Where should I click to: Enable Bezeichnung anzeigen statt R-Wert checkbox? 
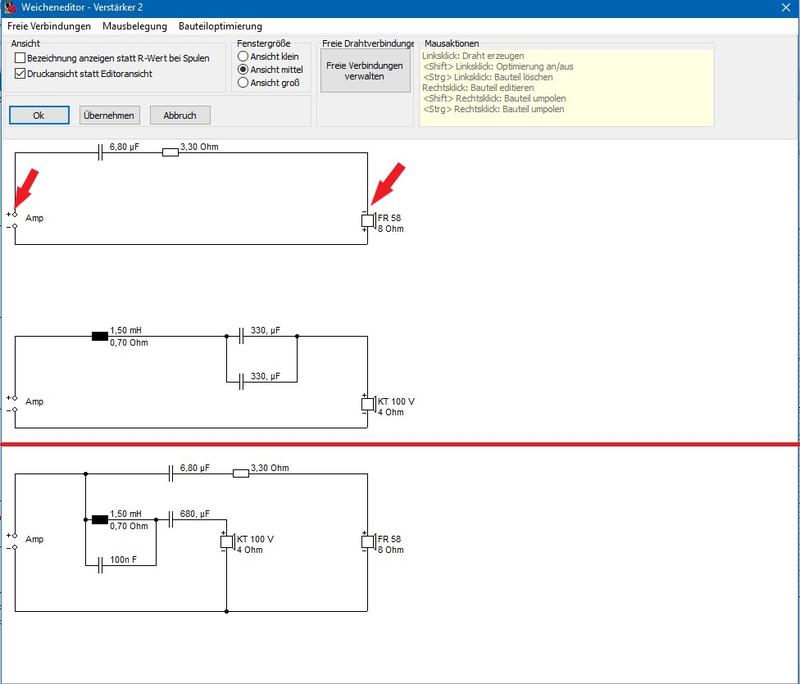pyautogui.click(x=112, y=58)
